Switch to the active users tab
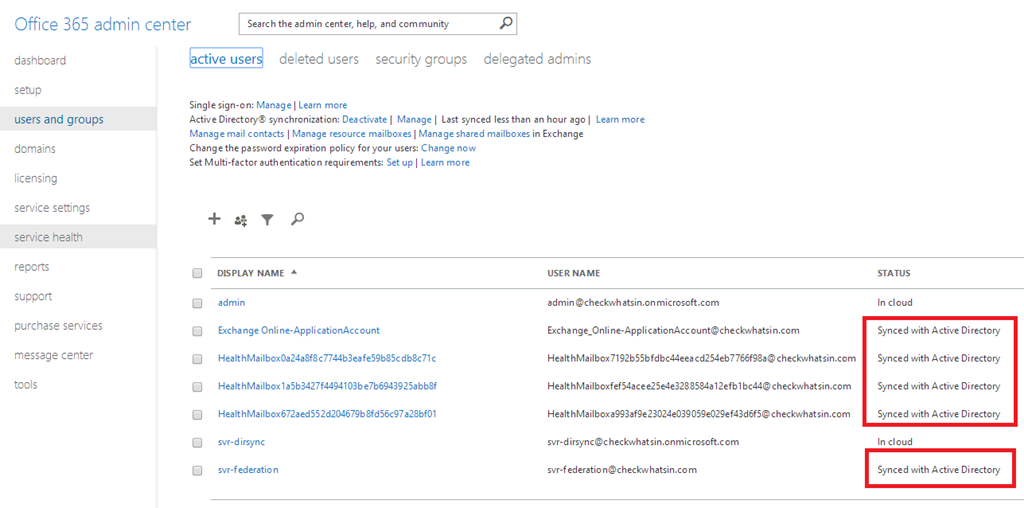This screenshot has width=1024, height=508. [226, 59]
